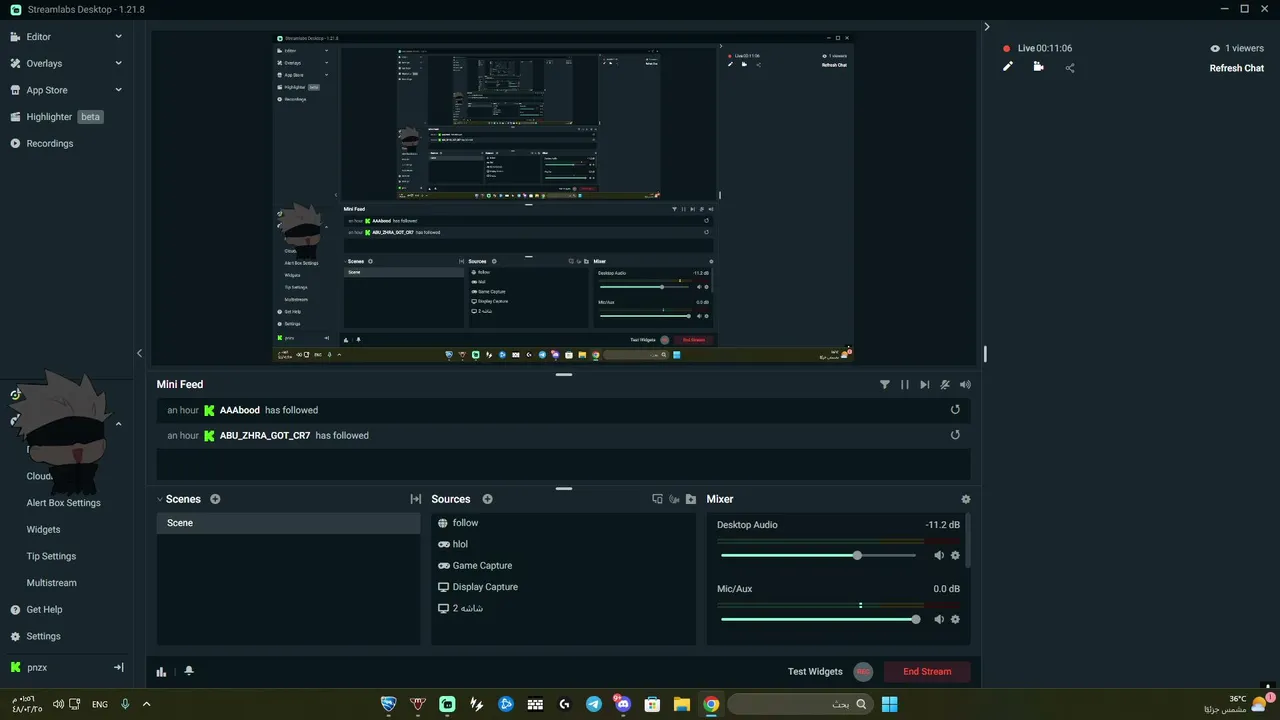
Task: Add a new scene plus icon
Action: tap(215, 499)
